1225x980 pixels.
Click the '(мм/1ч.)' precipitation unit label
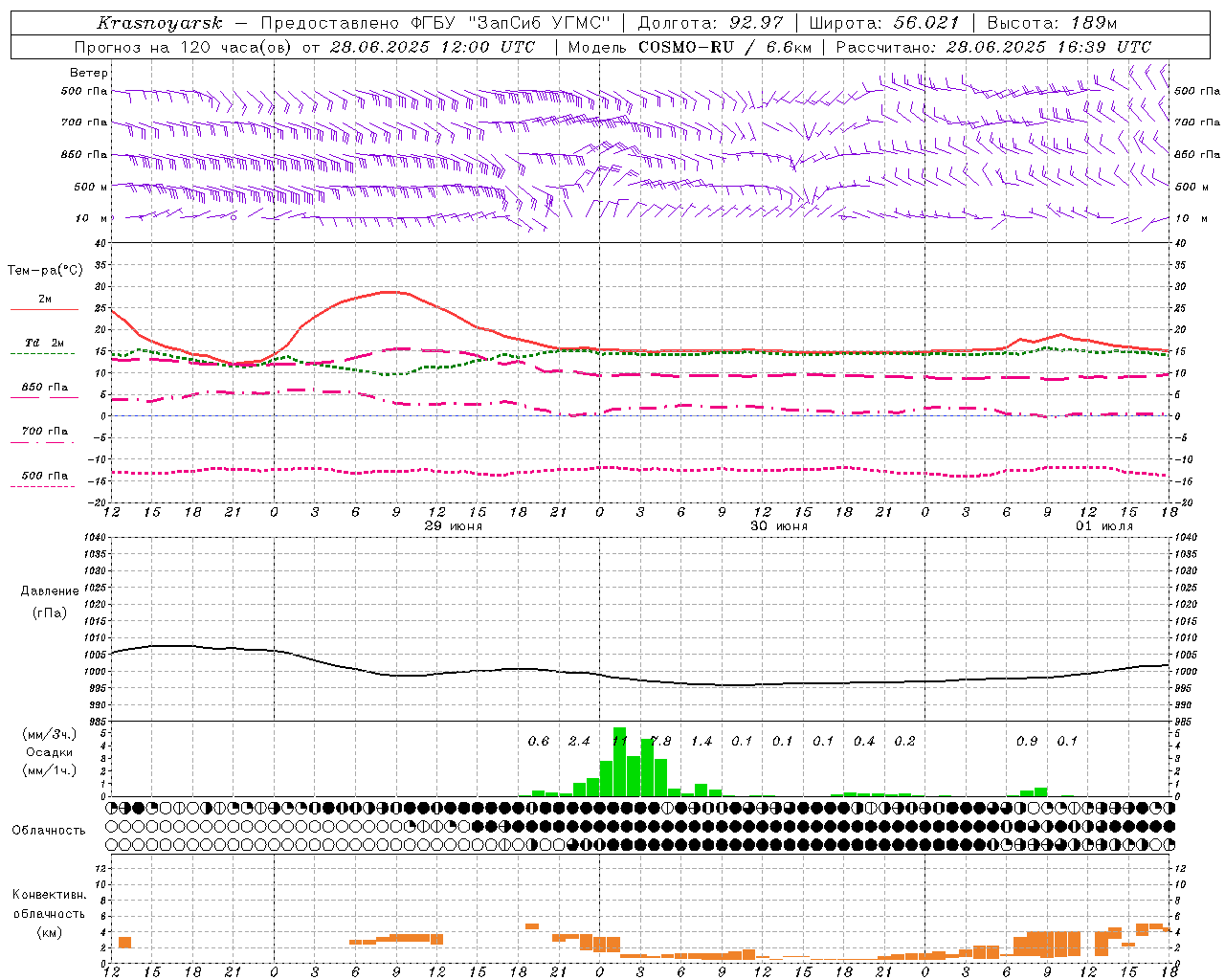point(50,770)
